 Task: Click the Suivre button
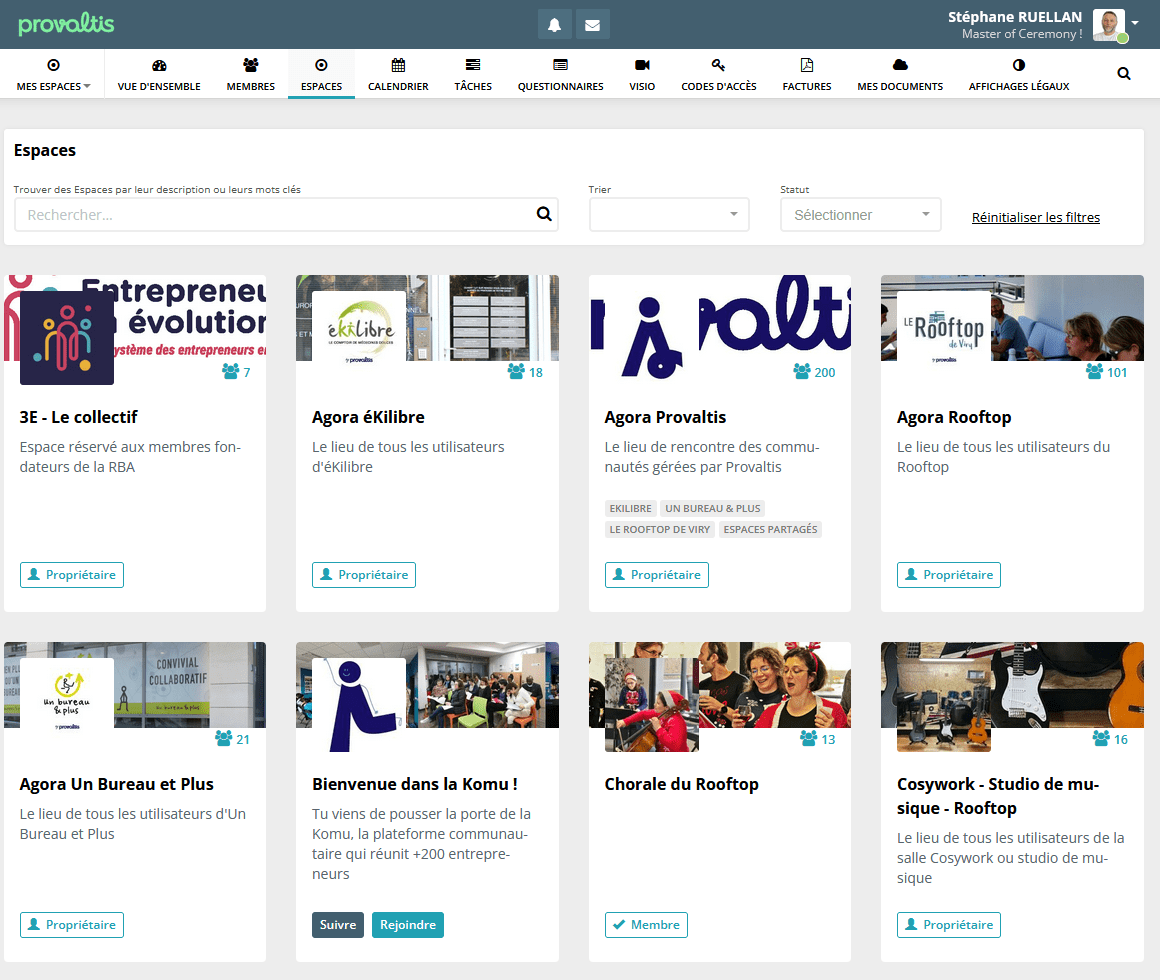tap(338, 925)
